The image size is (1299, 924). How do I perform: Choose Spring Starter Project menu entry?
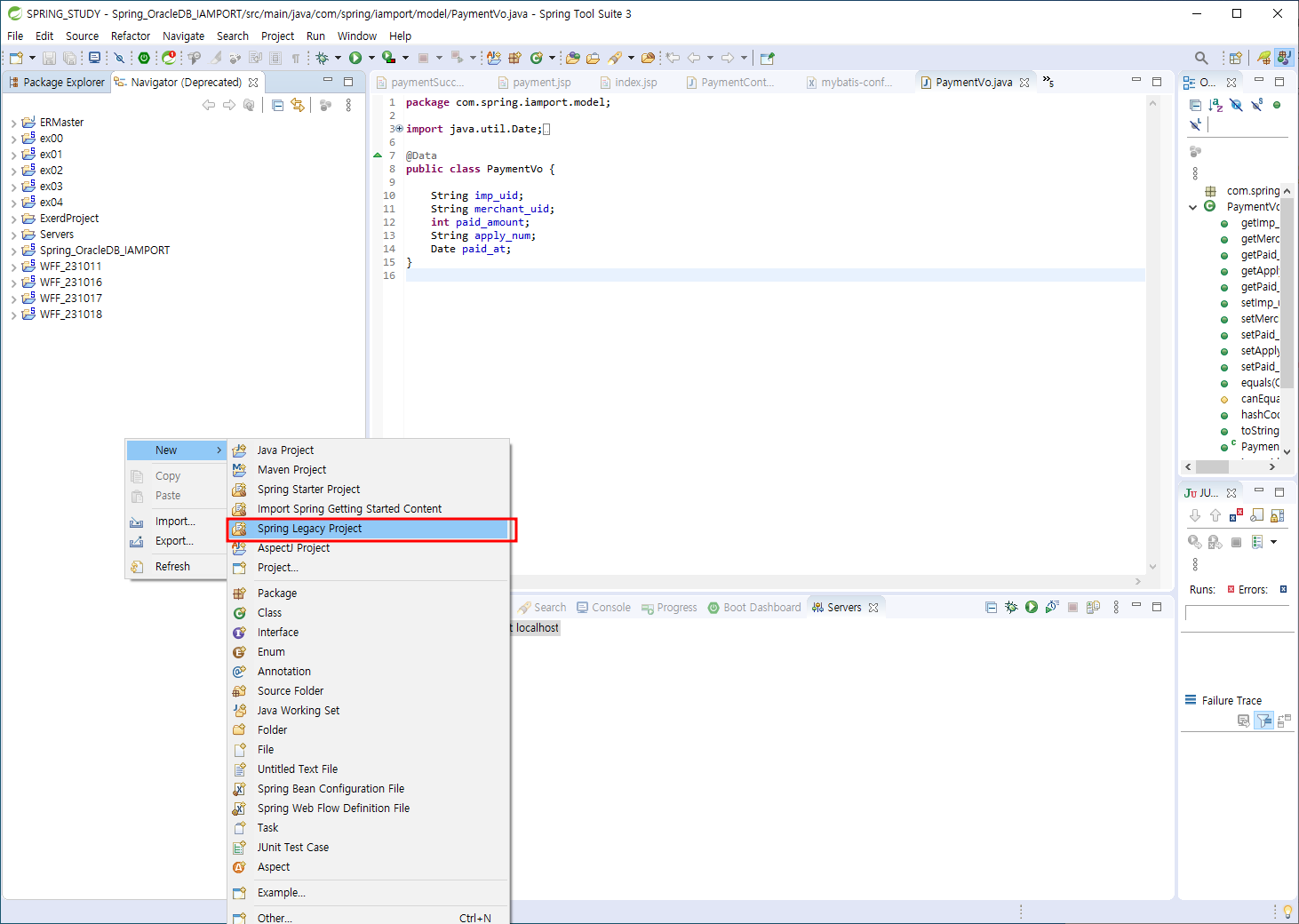369,490
